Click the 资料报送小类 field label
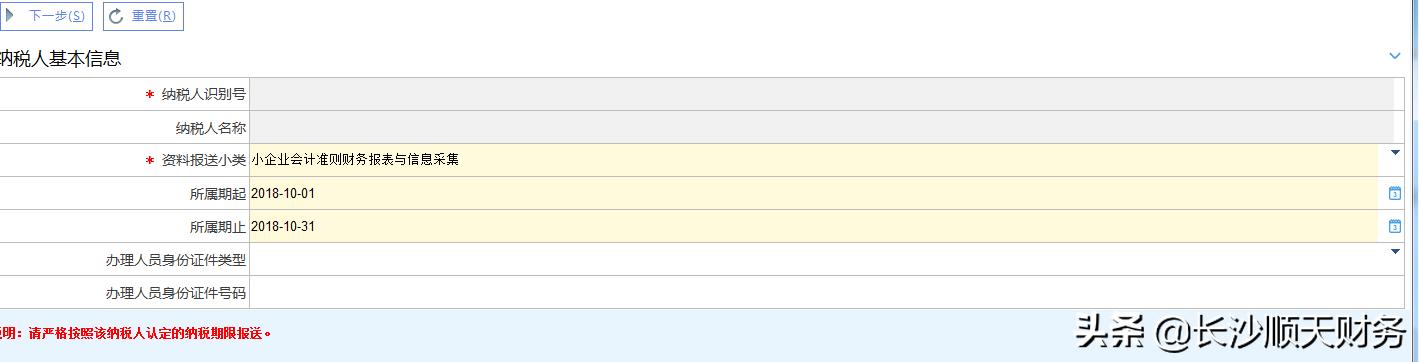This screenshot has height=362, width=1419. (204, 160)
